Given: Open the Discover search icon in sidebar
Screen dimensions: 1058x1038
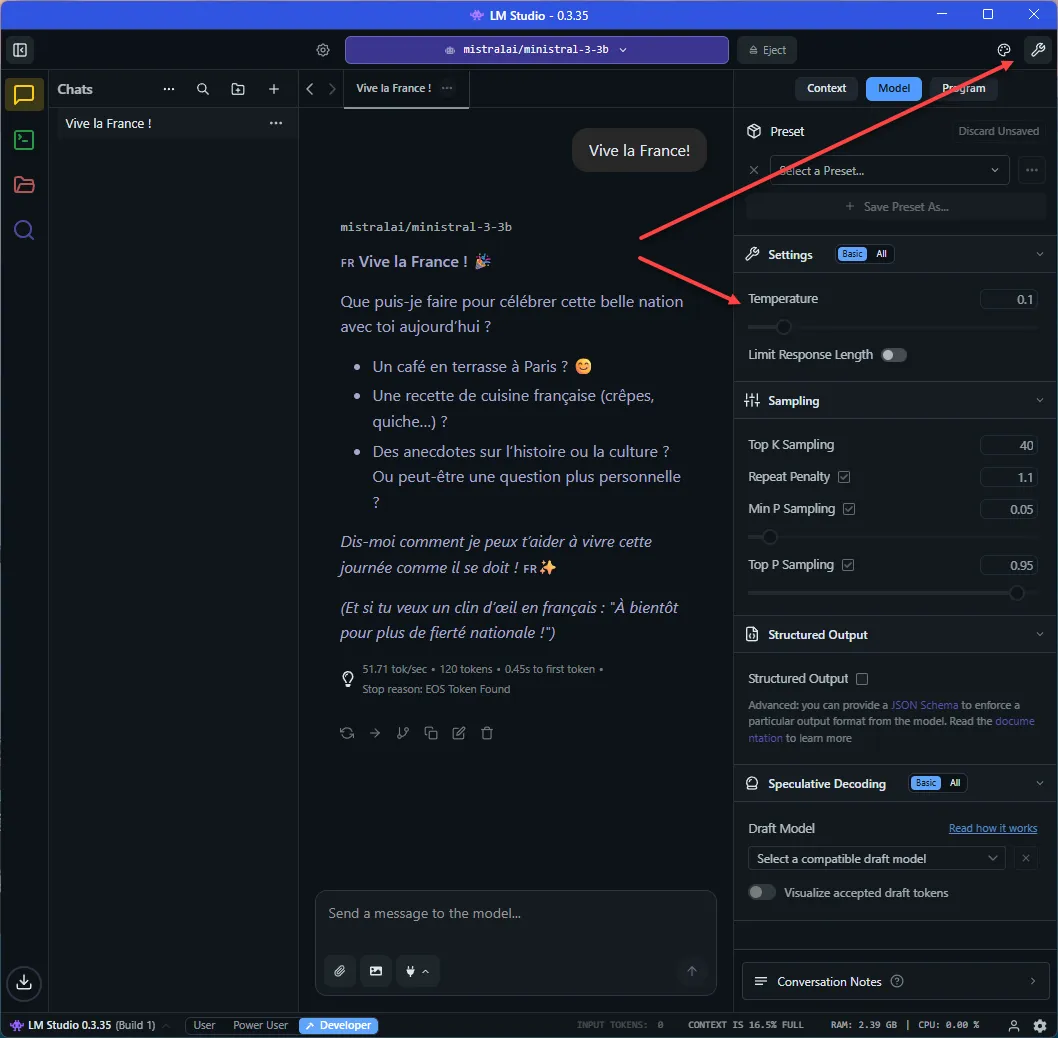Looking at the screenshot, I should pyautogui.click(x=24, y=230).
